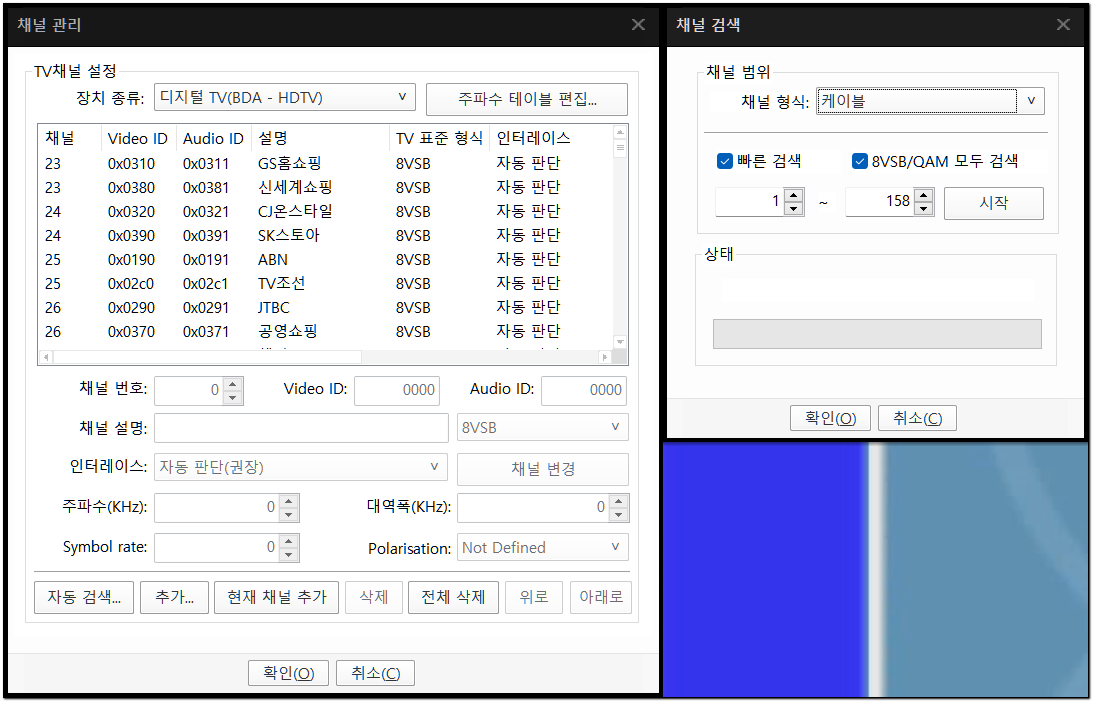This screenshot has height=702, width=1093.
Task: Click the Symbol rate input field
Action: coord(217,547)
